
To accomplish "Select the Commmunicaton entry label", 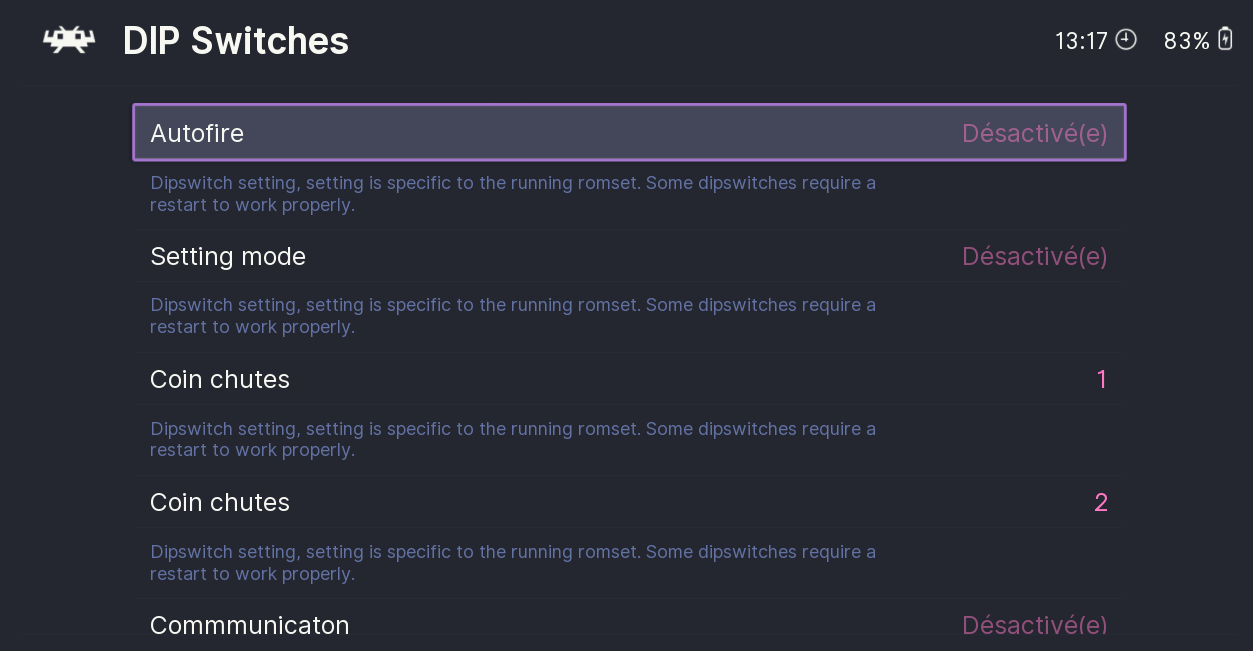I will point(250,626).
